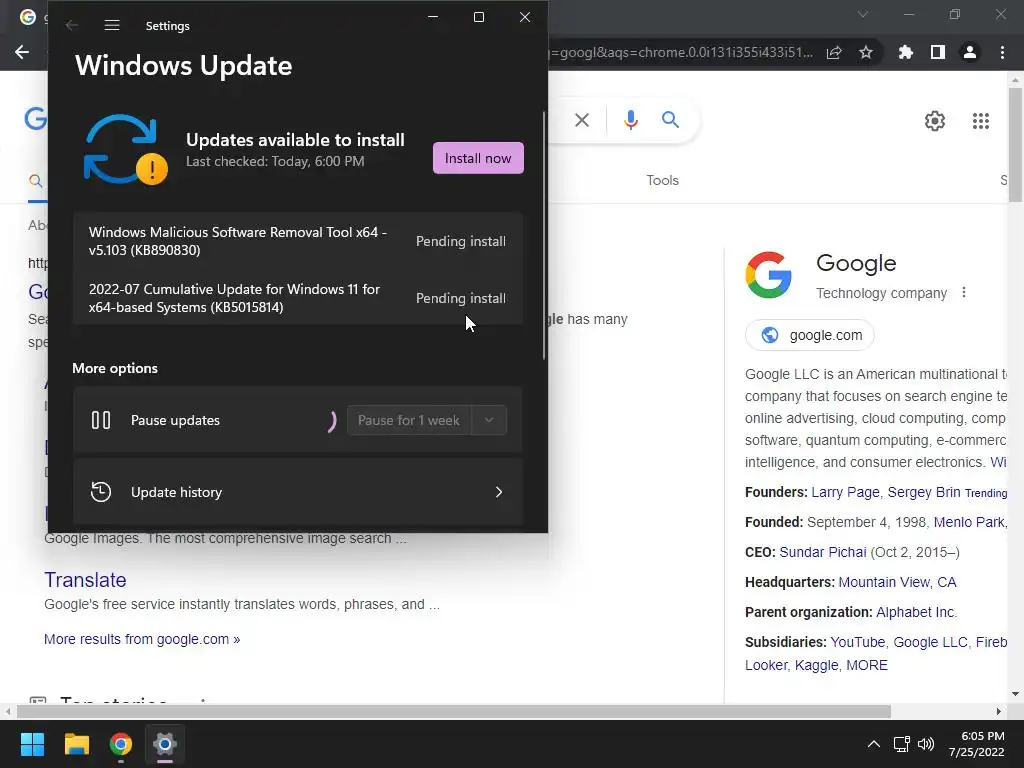Select the 2022-07 Cumulative Update KB5015814 entry
Screen dimensions: 1024x768
click(298, 298)
